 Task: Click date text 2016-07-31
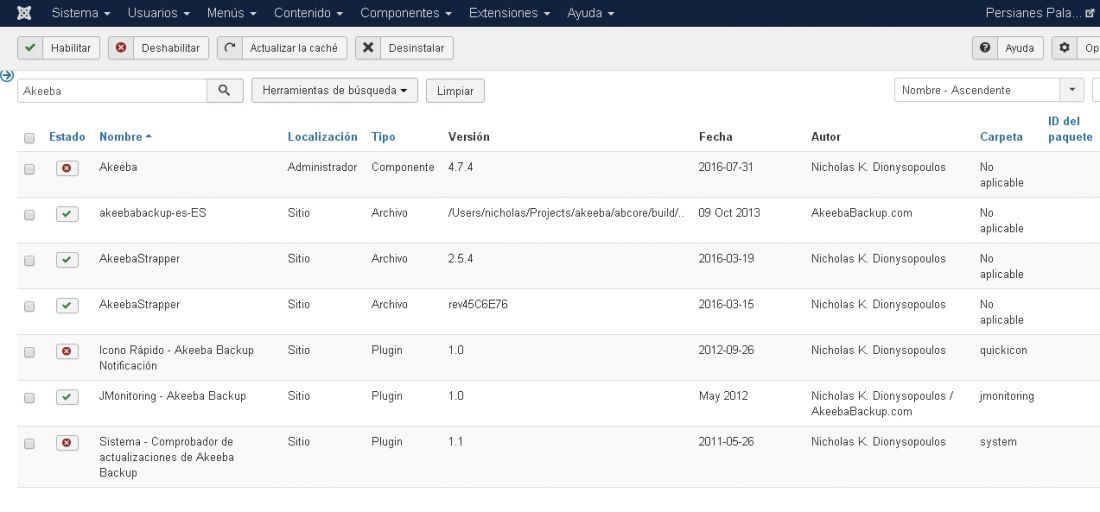click(726, 167)
